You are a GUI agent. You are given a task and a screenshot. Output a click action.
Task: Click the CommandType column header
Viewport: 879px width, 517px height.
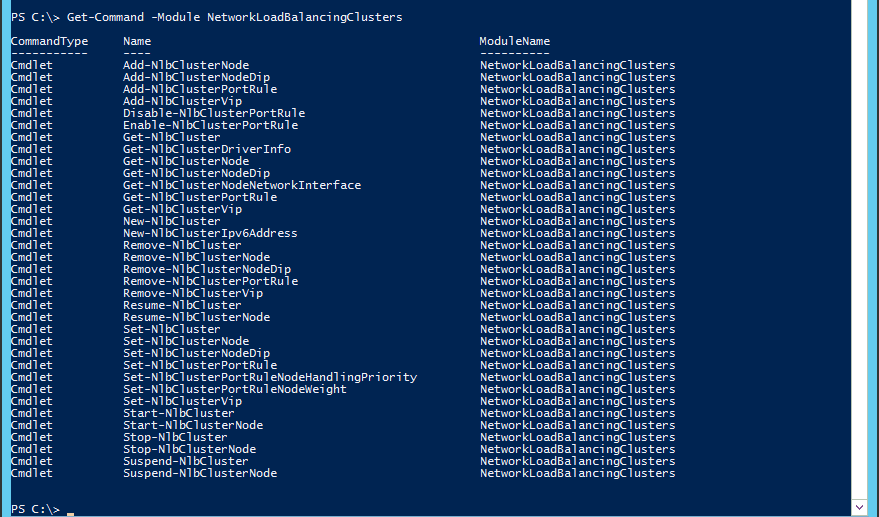[x=49, y=41]
